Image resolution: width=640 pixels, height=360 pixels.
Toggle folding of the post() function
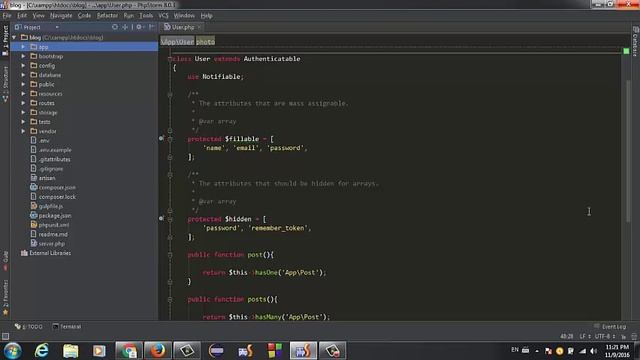tap(170, 255)
